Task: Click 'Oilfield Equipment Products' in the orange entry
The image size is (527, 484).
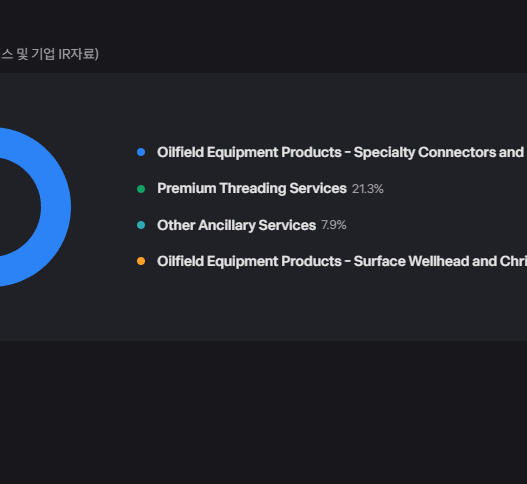Action: (x=249, y=261)
